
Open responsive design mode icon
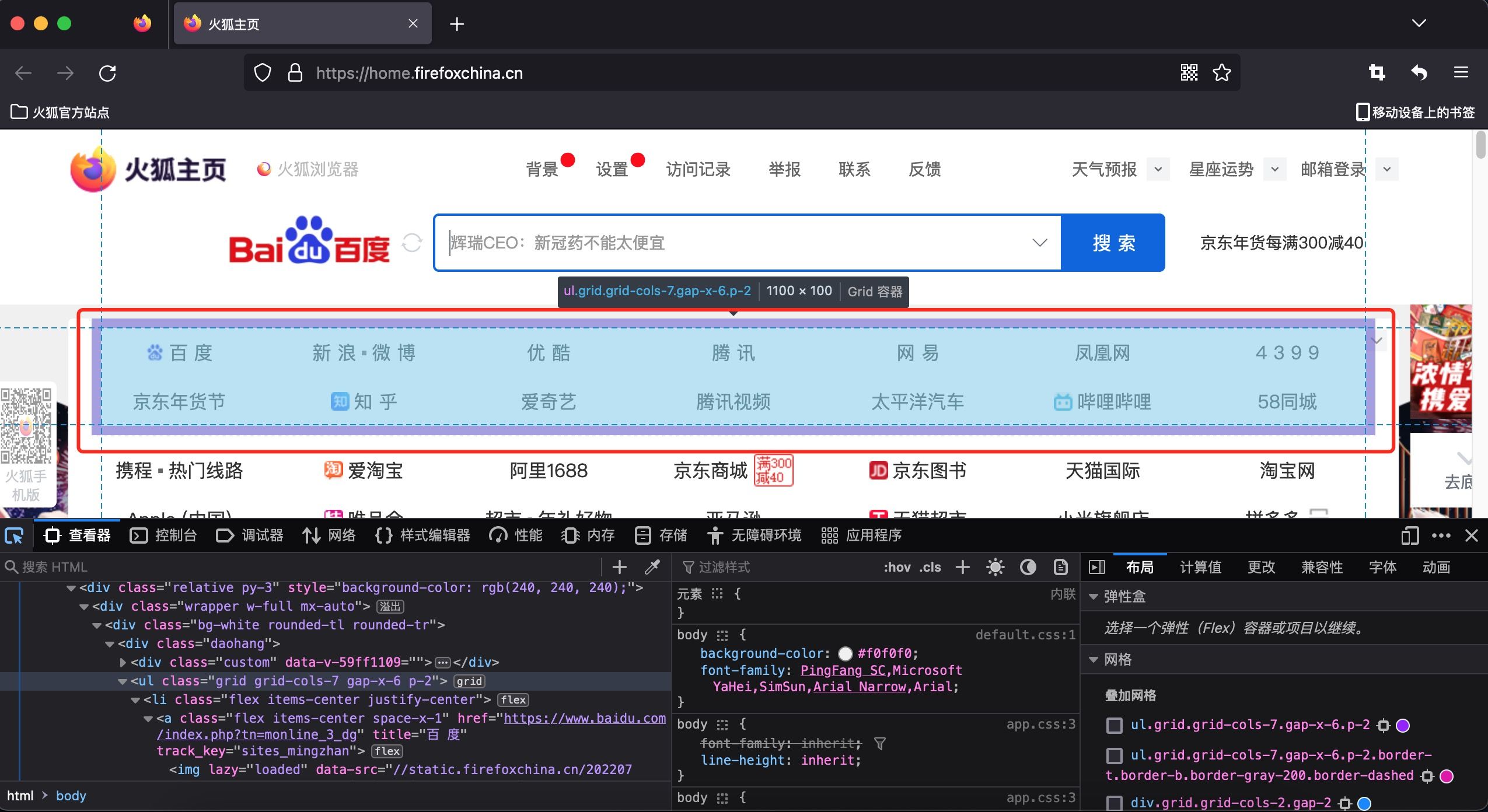point(1409,535)
